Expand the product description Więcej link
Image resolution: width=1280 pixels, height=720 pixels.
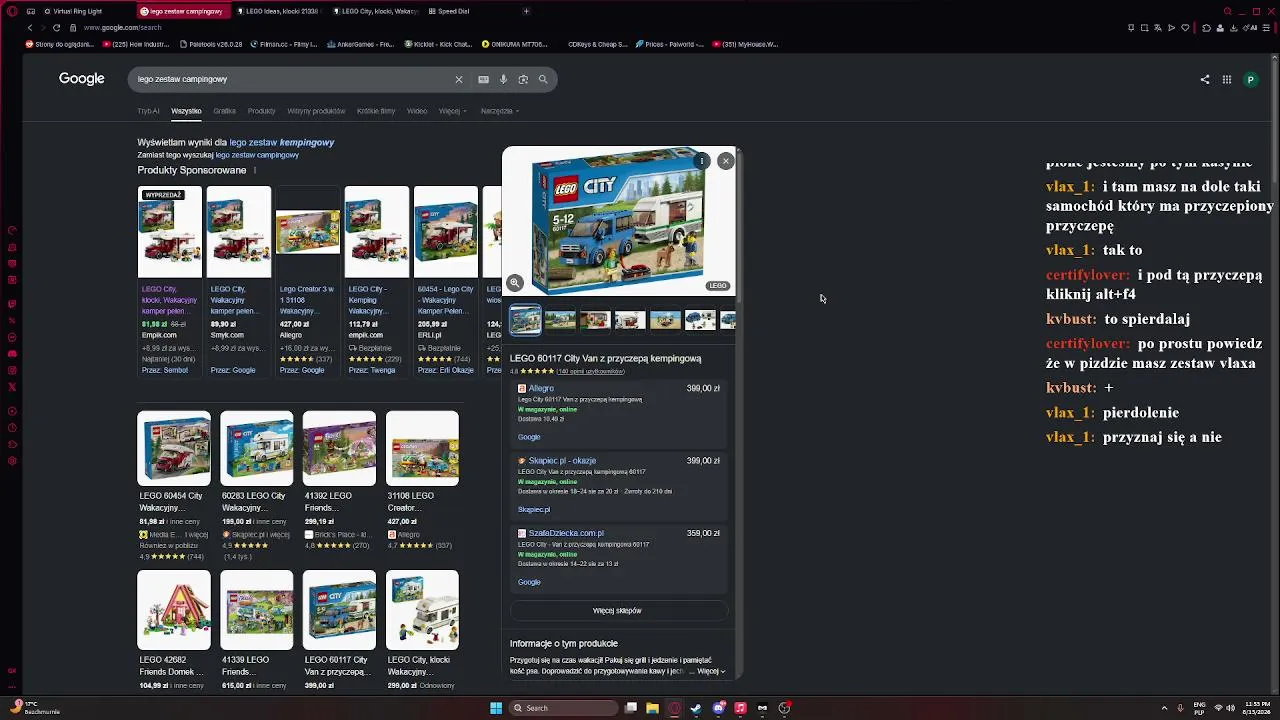click(711, 671)
